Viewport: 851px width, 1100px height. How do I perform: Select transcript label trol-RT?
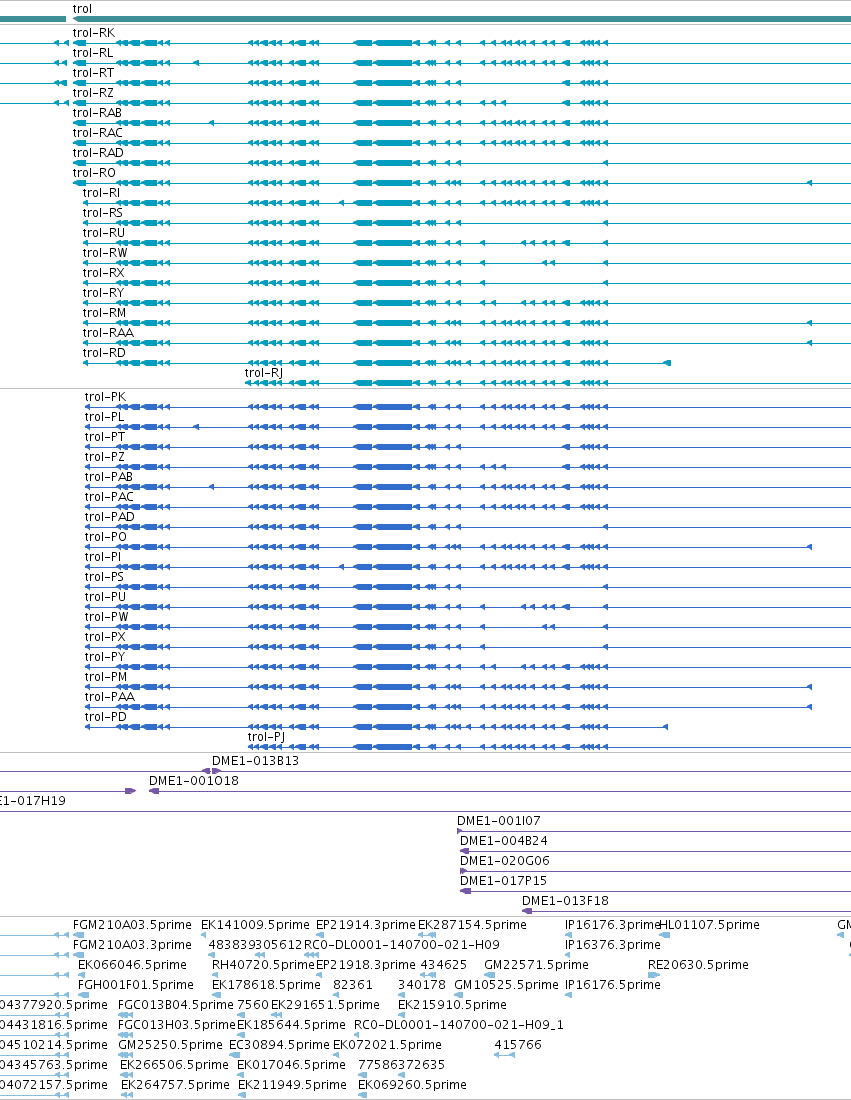(x=93, y=73)
